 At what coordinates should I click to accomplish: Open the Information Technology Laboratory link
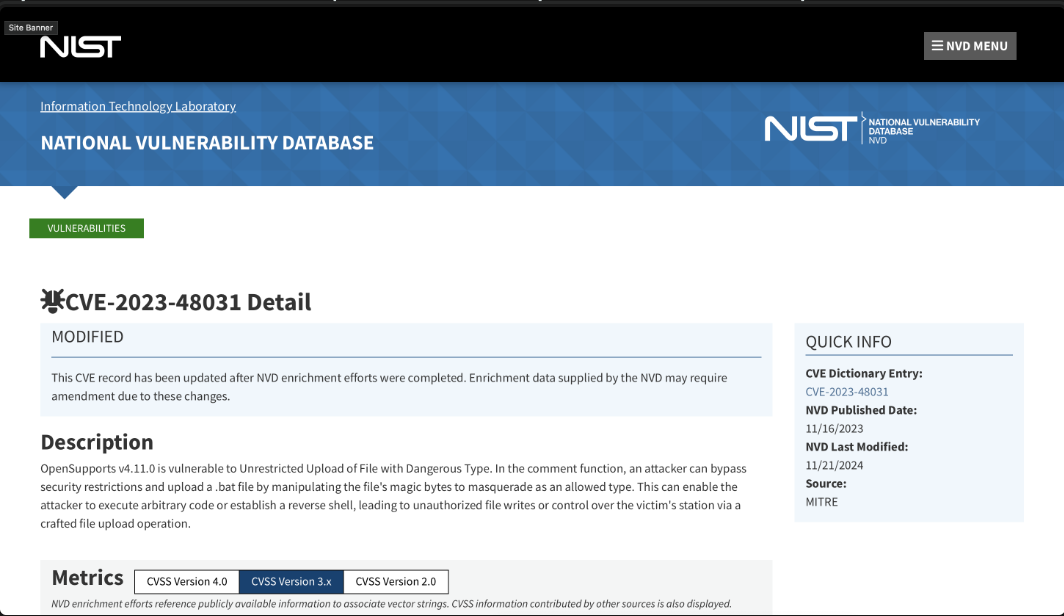point(138,106)
